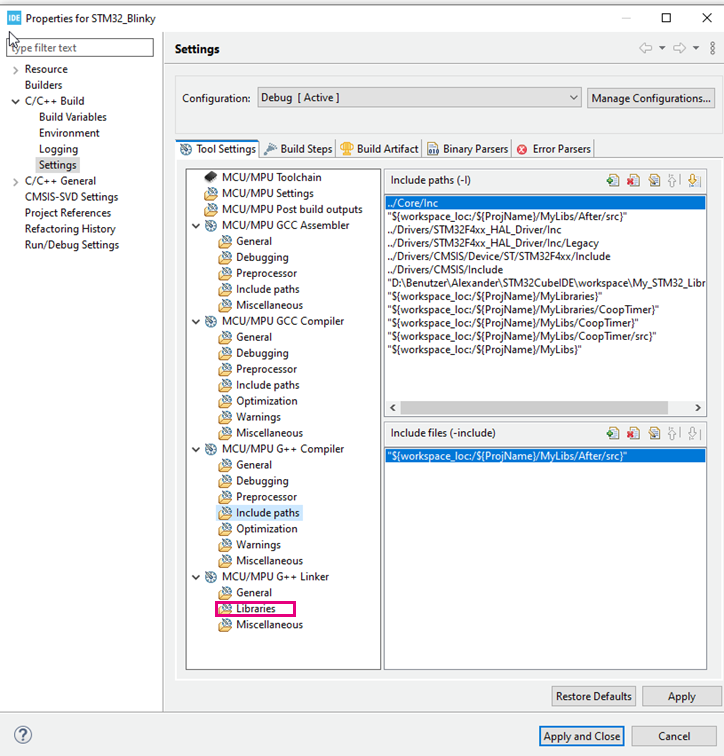Collapse MCU/MPU GCC Compiler node
Viewport: 724px width, 756px height.
pos(196,322)
